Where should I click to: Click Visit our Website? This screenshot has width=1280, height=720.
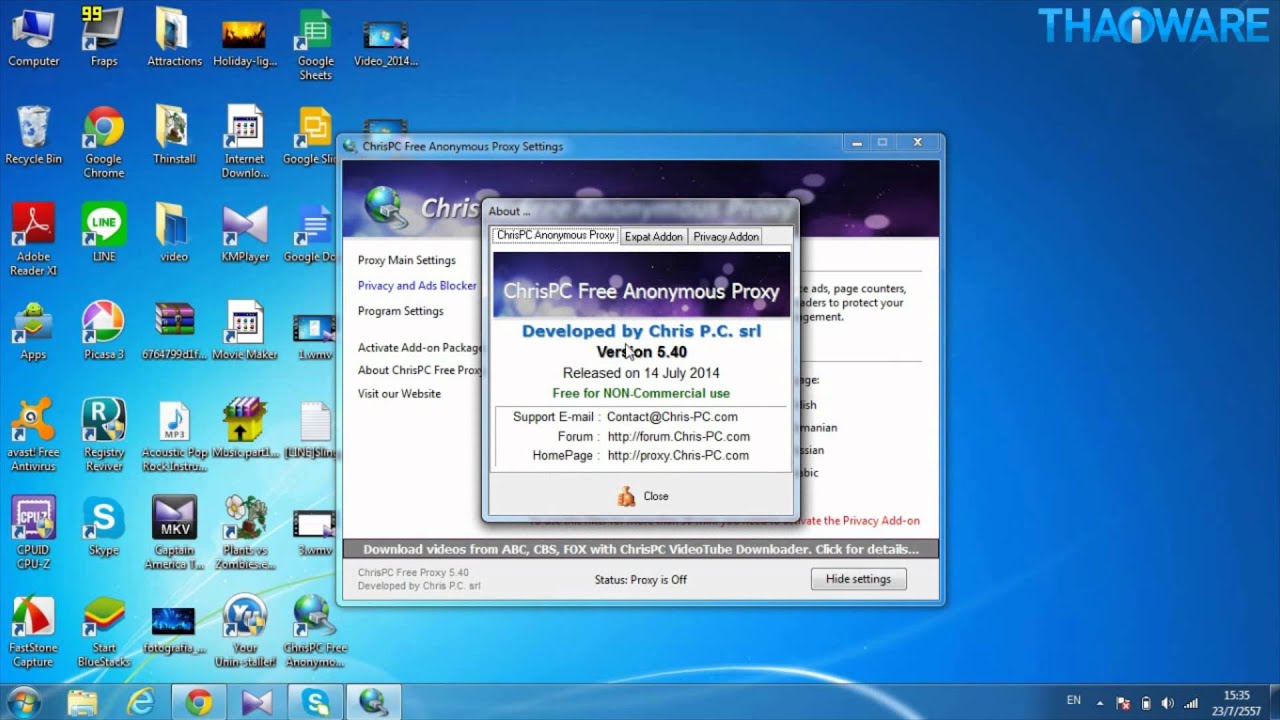[x=399, y=394]
